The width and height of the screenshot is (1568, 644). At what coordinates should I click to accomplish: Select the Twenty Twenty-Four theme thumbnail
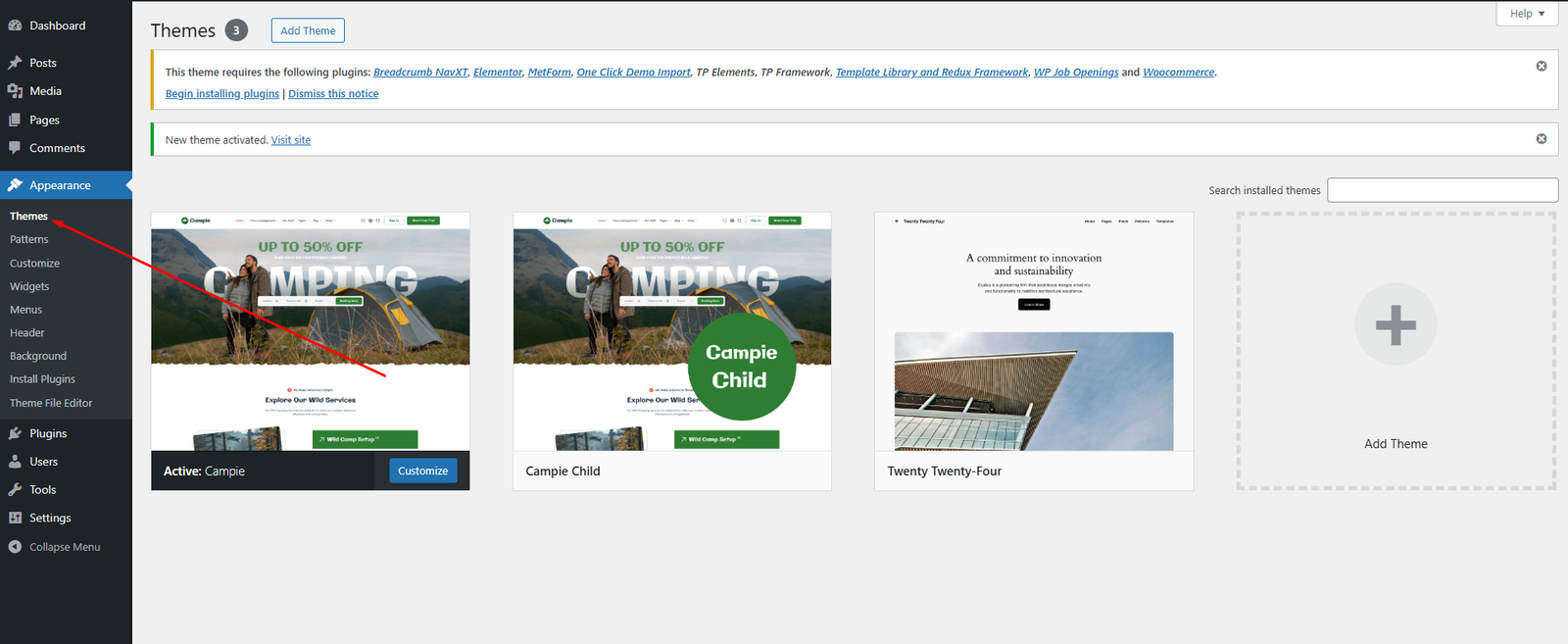pos(1034,331)
